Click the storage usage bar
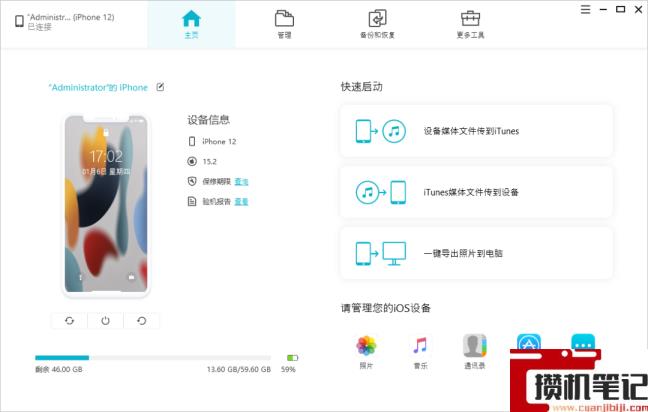 (x=153, y=358)
